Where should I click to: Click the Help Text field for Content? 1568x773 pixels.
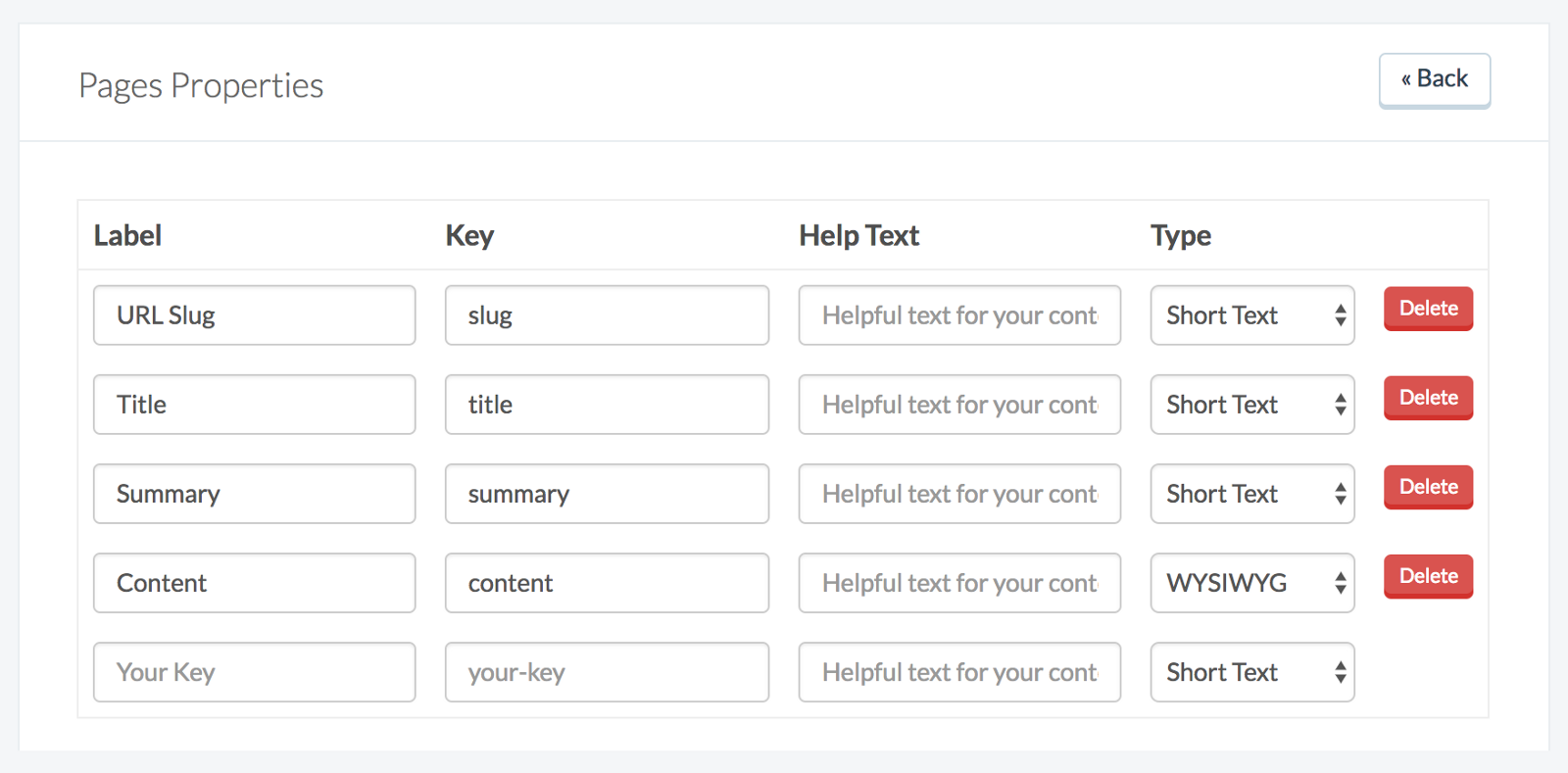(958, 583)
